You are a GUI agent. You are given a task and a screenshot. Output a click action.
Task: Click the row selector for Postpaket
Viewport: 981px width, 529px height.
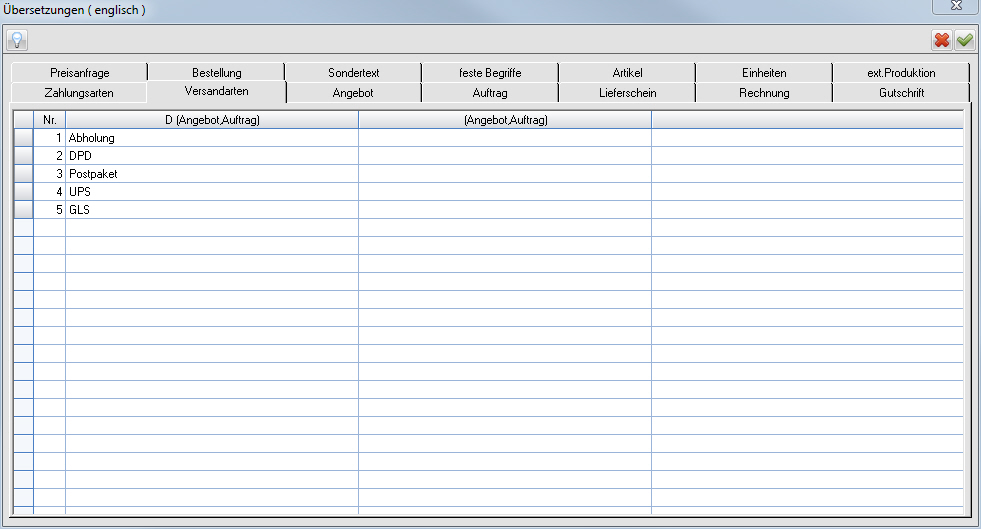[24, 174]
